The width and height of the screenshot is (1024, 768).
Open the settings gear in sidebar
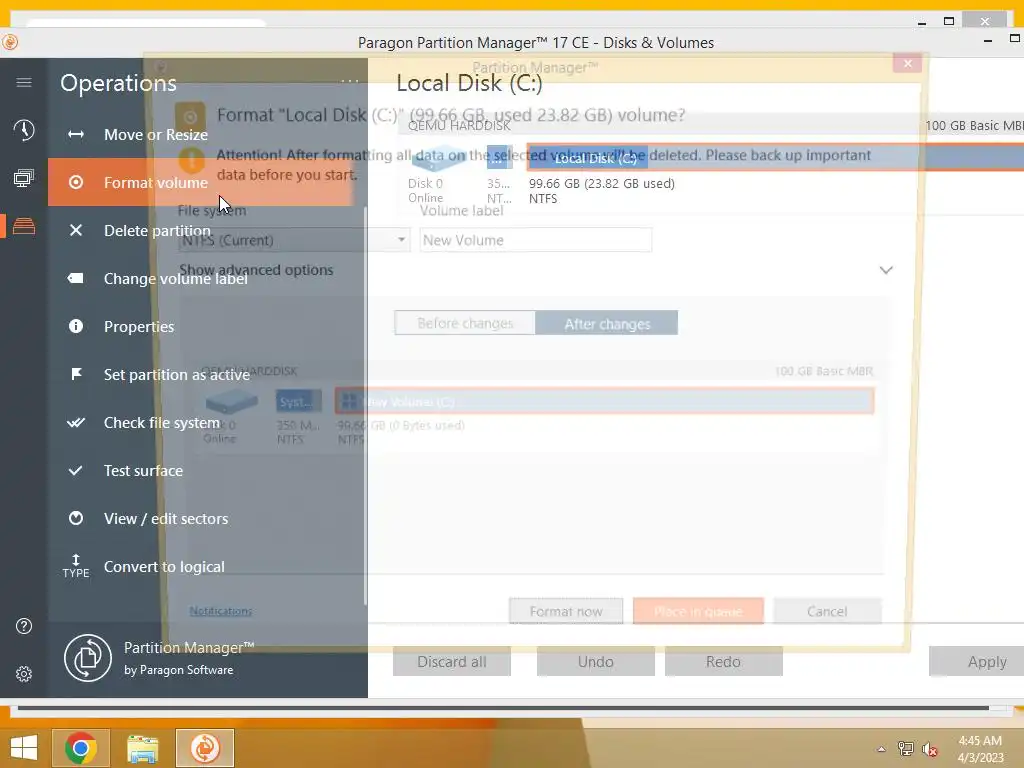(24, 674)
